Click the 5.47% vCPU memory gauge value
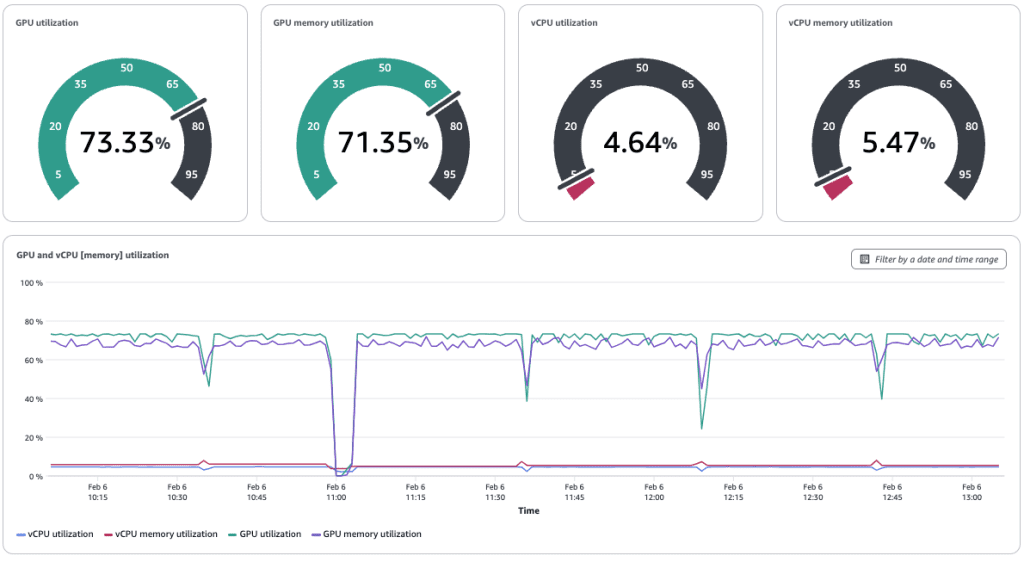The height and width of the screenshot is (562, 1024). pos(898,143)
